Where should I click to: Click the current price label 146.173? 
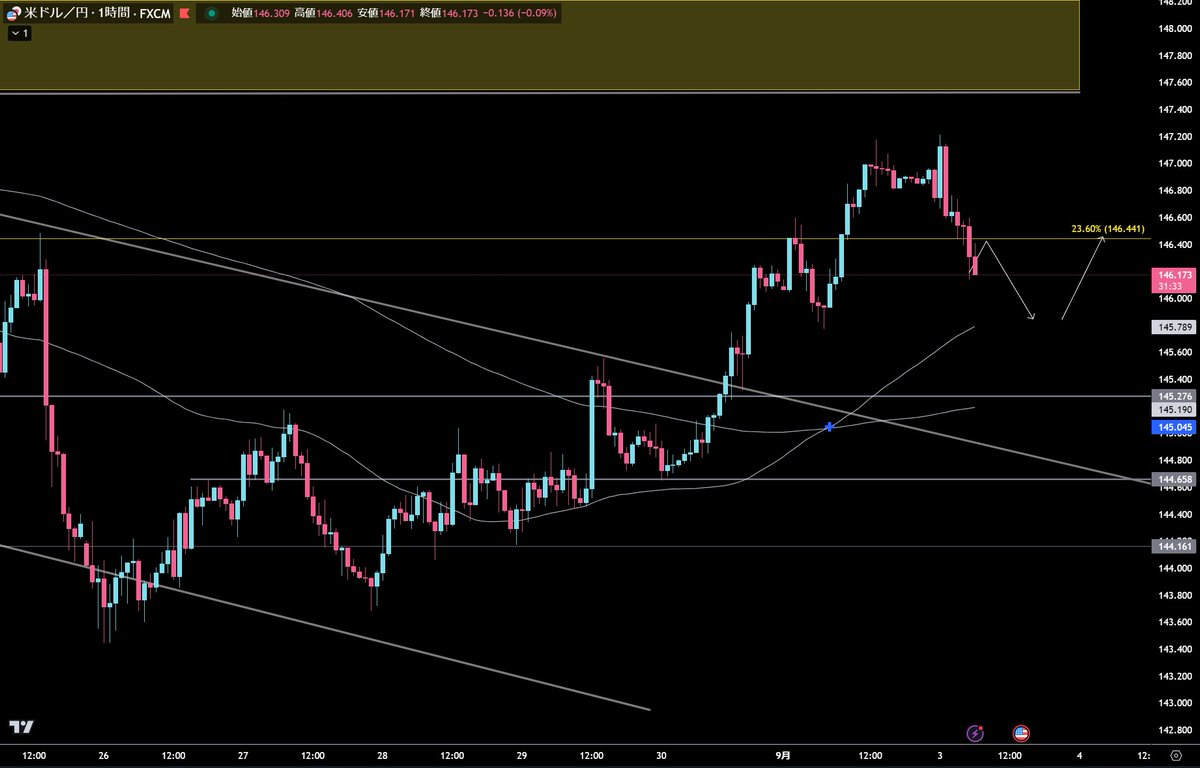1175,274
